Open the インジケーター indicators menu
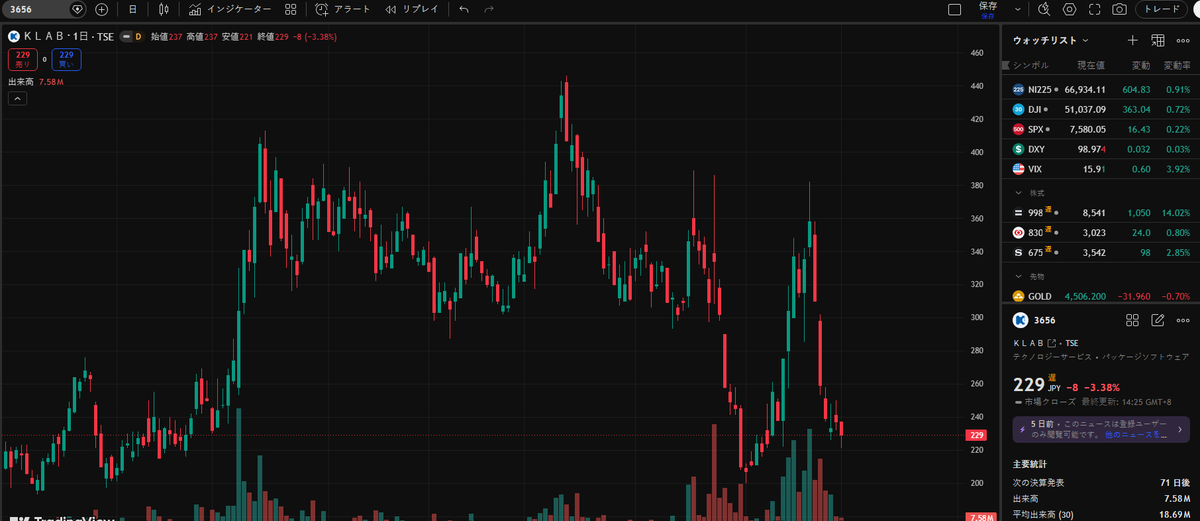Image resolution: width=1200 pixels, height=521 pixels. [230, 9]
